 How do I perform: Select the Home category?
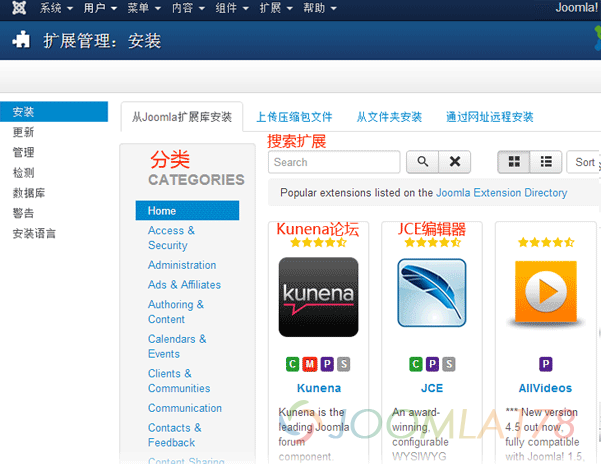pyautogui.click(x=187, y=210)
